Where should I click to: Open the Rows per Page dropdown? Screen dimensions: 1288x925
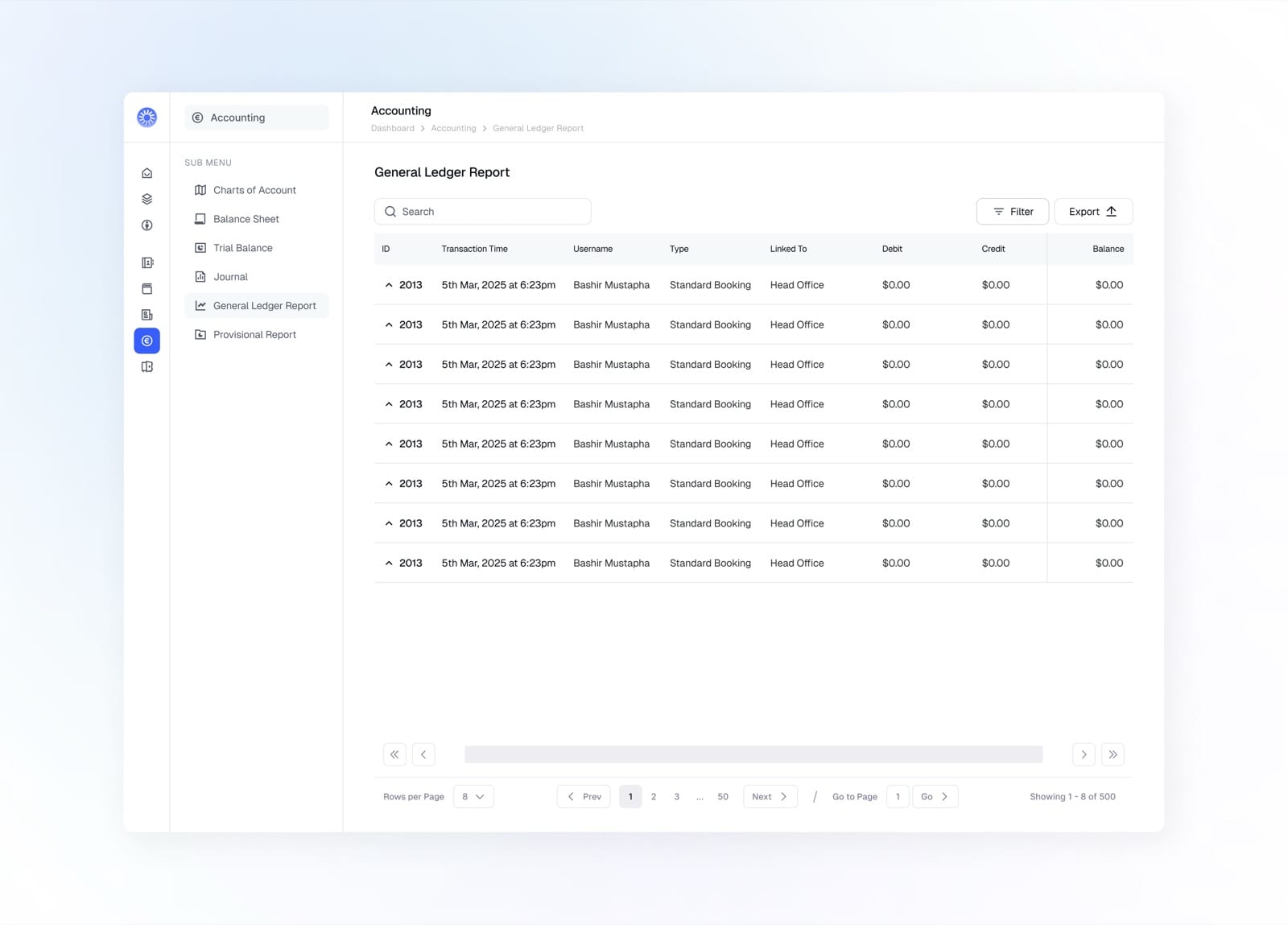coord(473,796)
